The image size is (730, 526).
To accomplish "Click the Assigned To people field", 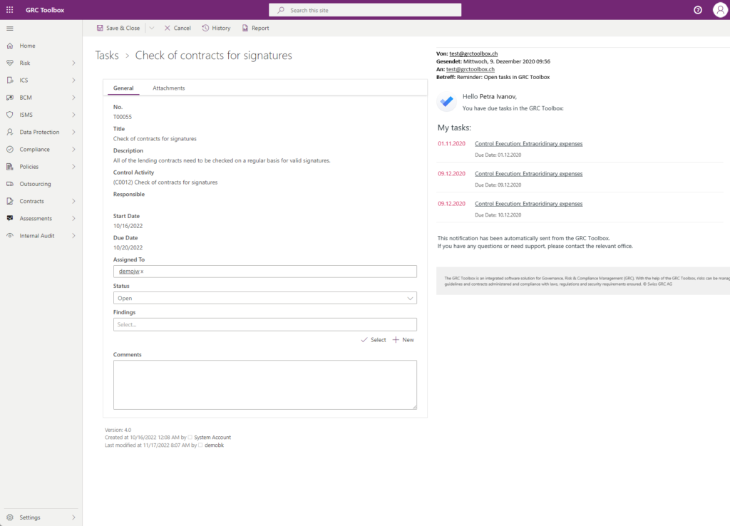I will (265, 271).
